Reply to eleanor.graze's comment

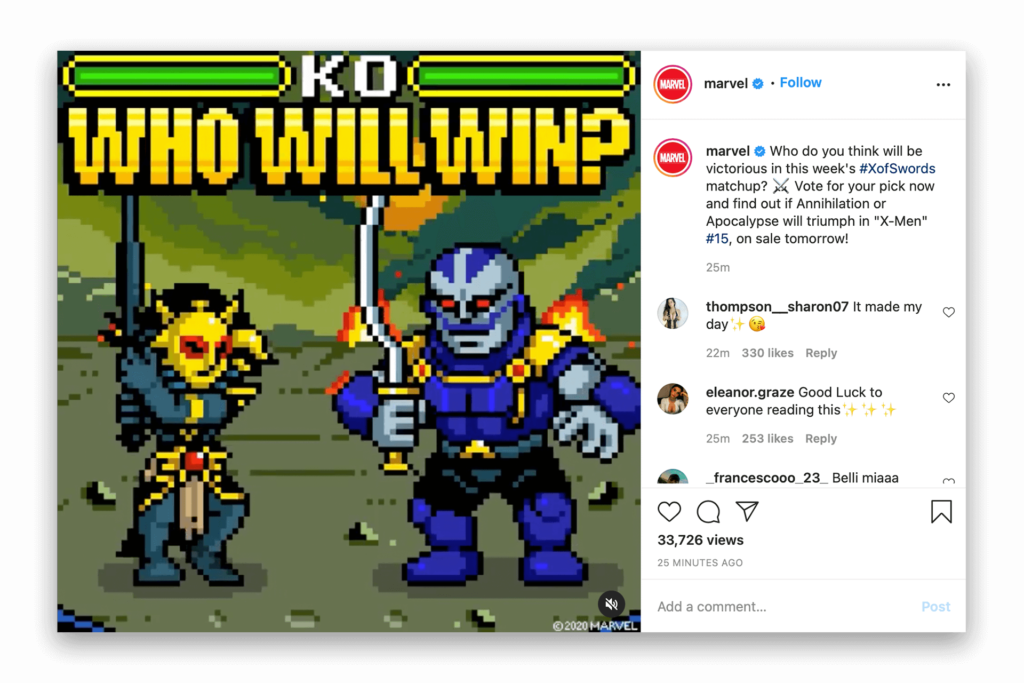tap(821, 439)
